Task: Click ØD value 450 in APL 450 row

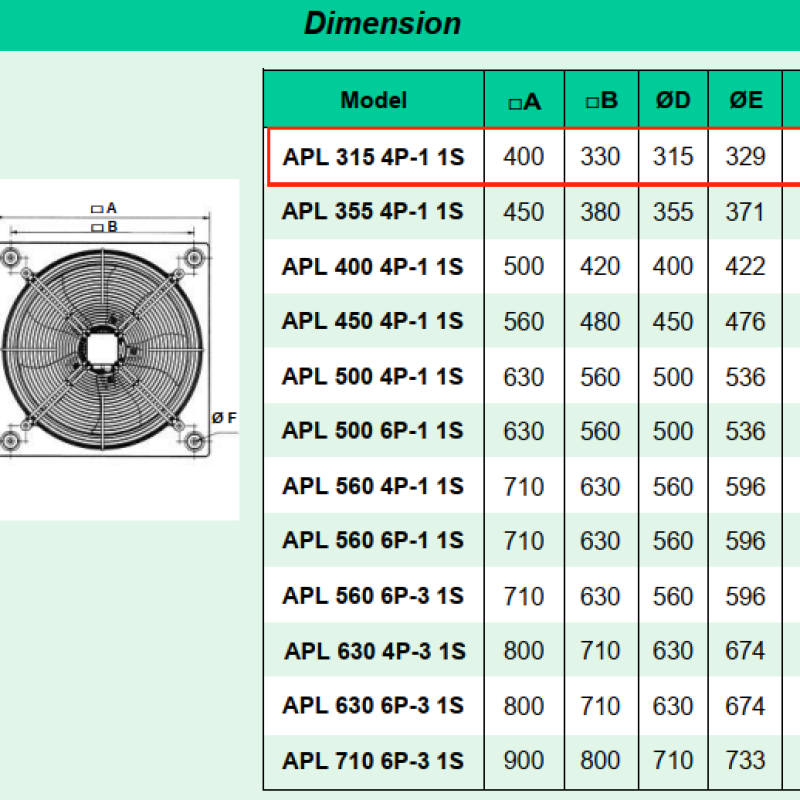Action: click(x=673, y=321)
